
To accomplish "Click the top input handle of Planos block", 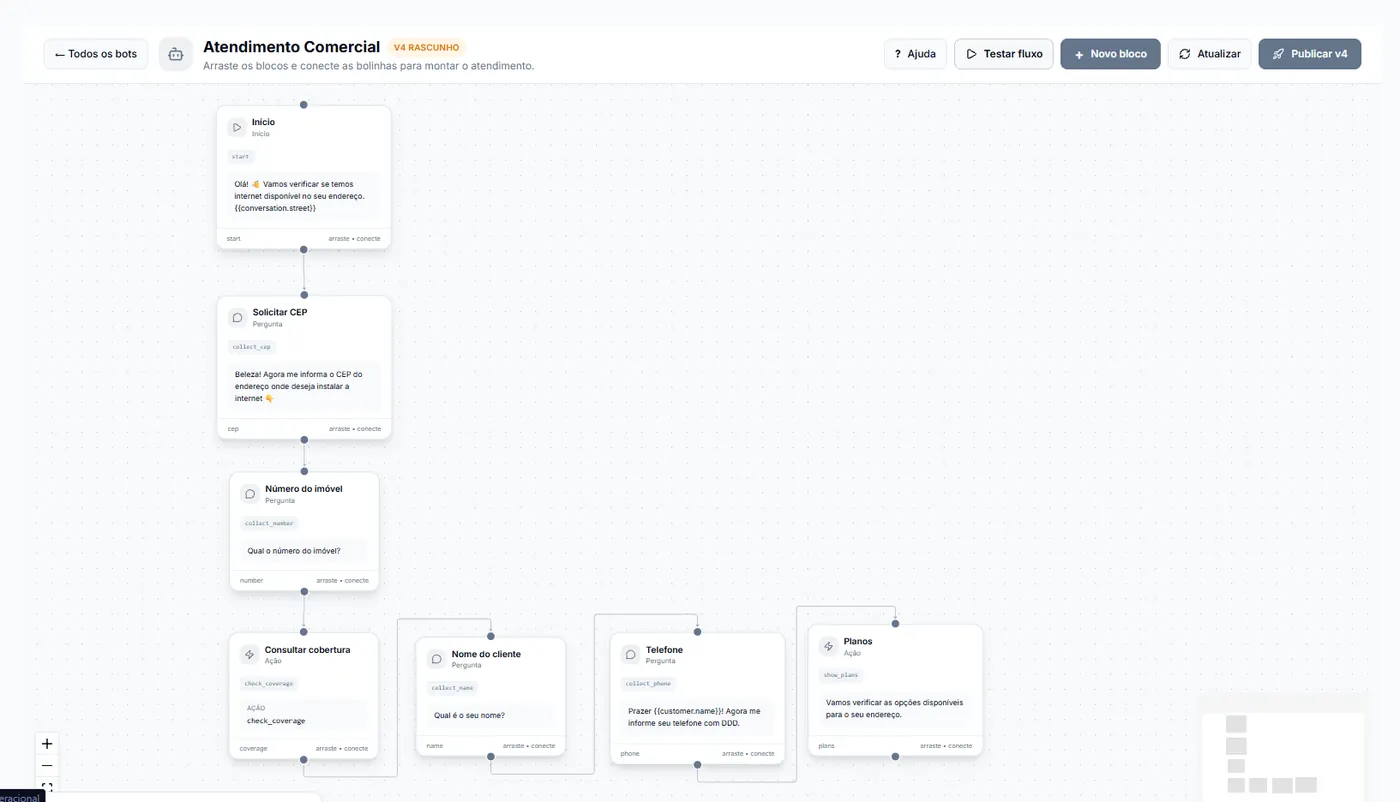I will pos(896,624).
